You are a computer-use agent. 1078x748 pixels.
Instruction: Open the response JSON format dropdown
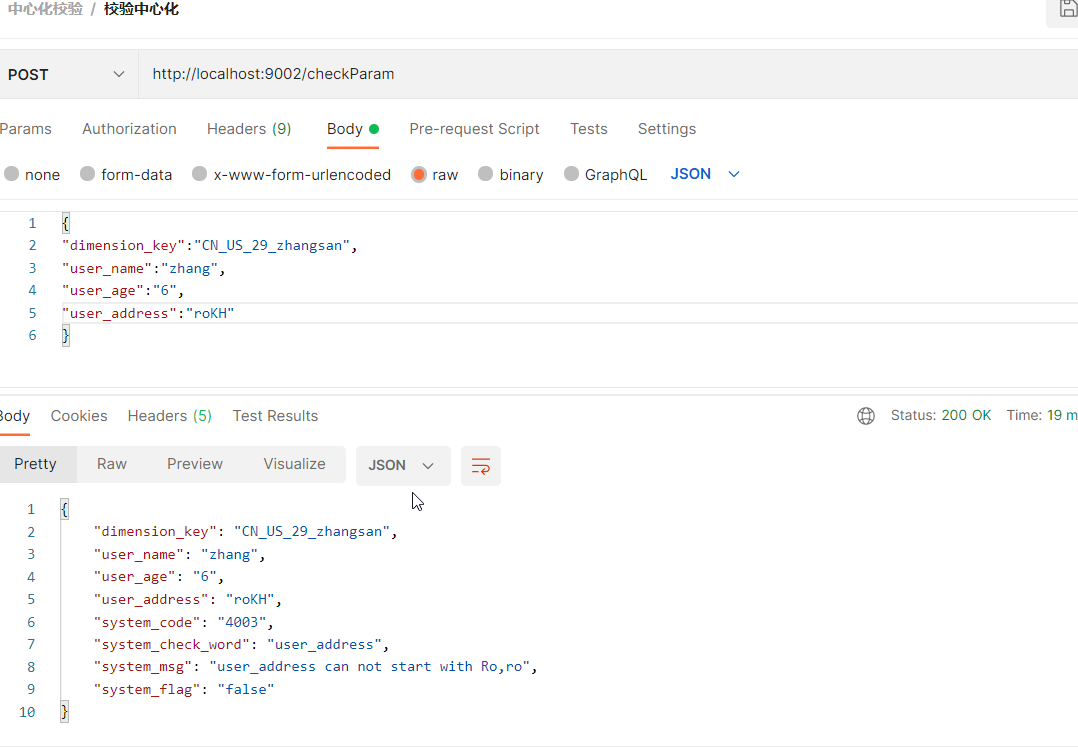(403, 466)
